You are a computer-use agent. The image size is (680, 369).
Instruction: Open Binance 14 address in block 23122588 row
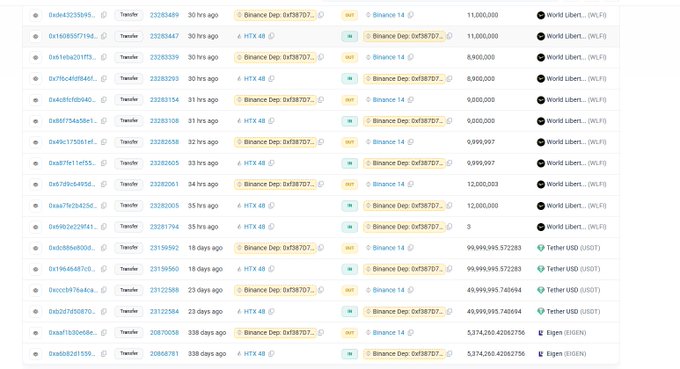click(388, 290)
